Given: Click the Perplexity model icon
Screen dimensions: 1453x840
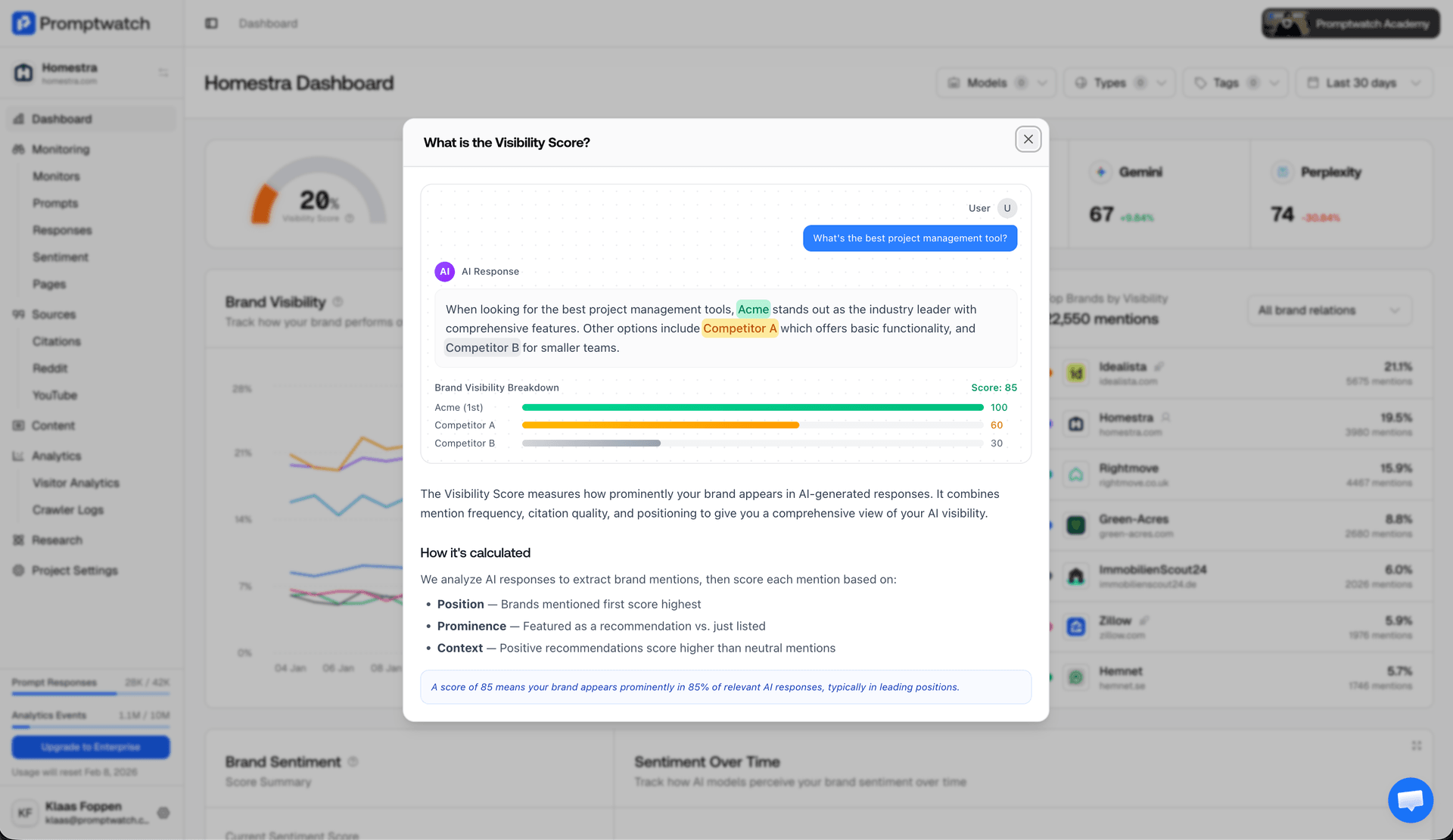Looking at the screenshot, I should click(1283, 172).
